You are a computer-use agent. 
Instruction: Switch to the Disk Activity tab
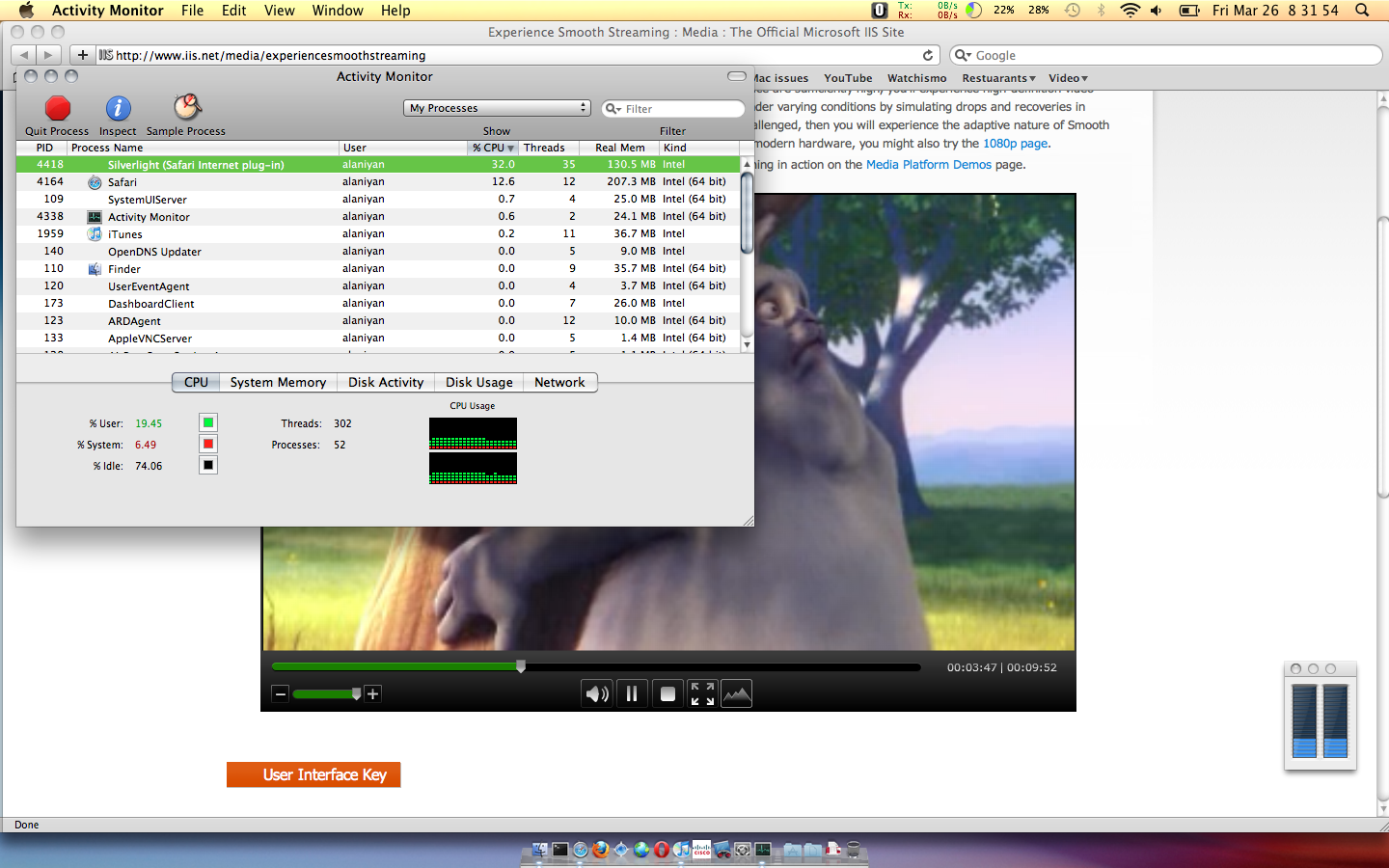pos(386,382)
